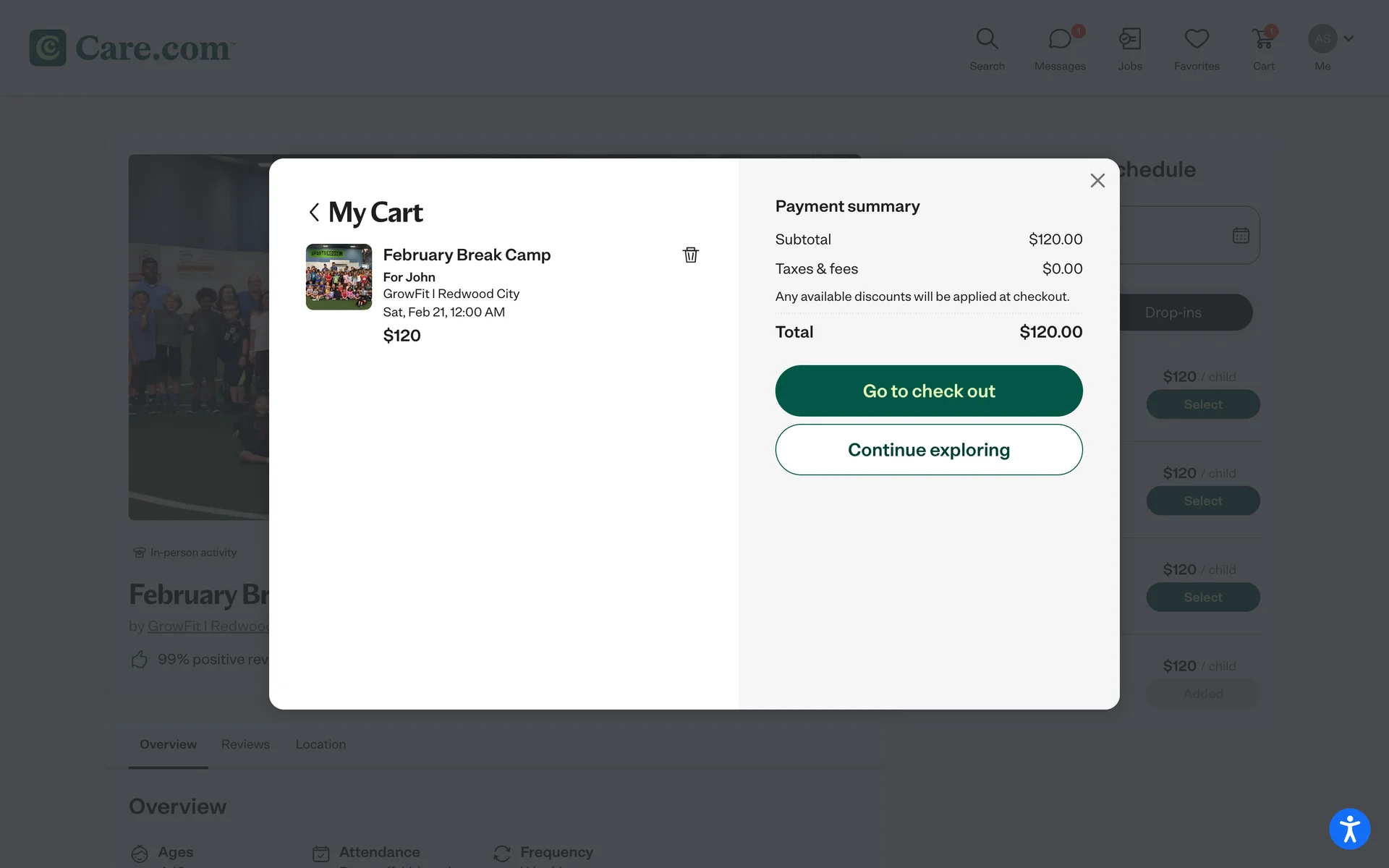Image resolution: width=1389 pixels, height=868 pixels.
Task: Click Continue exploring button
Action: click(928, 449)
